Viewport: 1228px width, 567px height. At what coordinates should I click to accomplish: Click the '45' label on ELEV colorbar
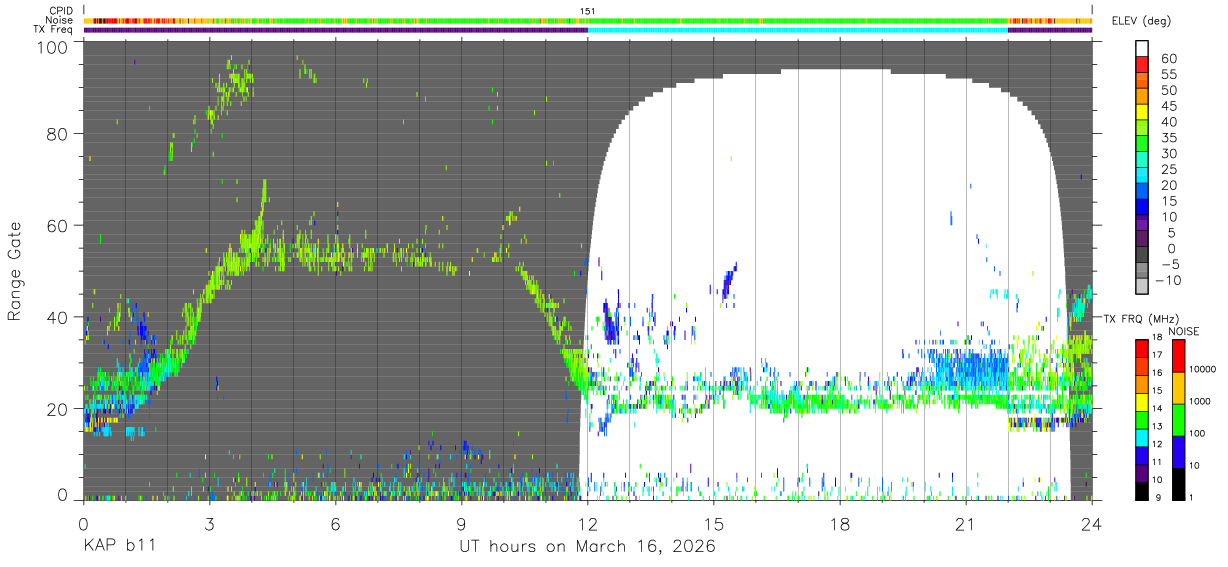coord(1168,107)
